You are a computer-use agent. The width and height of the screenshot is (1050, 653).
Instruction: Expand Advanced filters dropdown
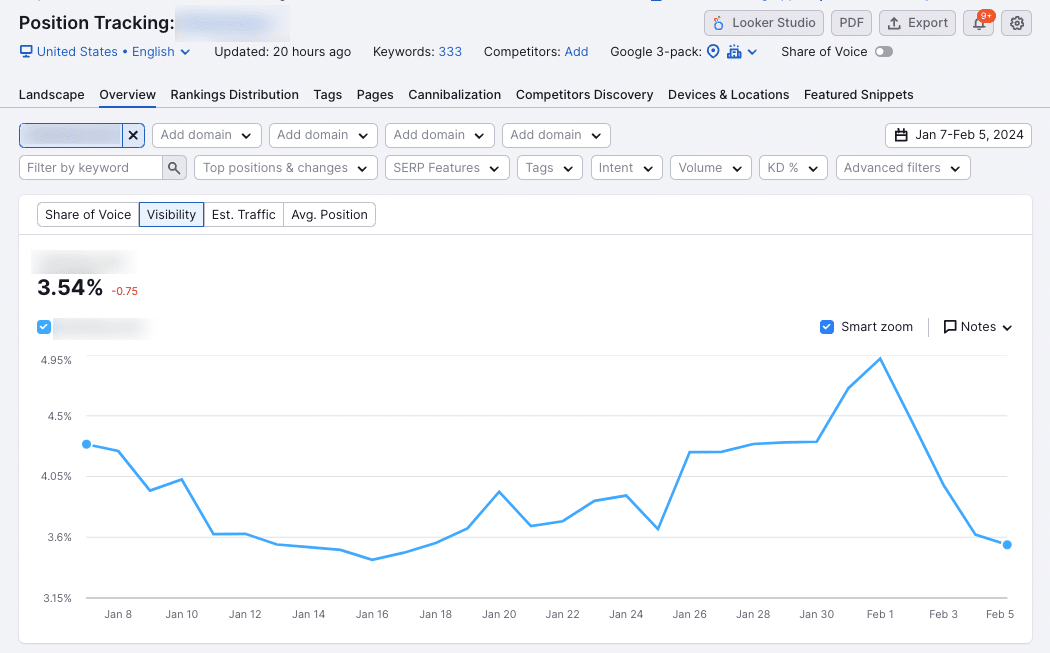click(x=903, y=167)
